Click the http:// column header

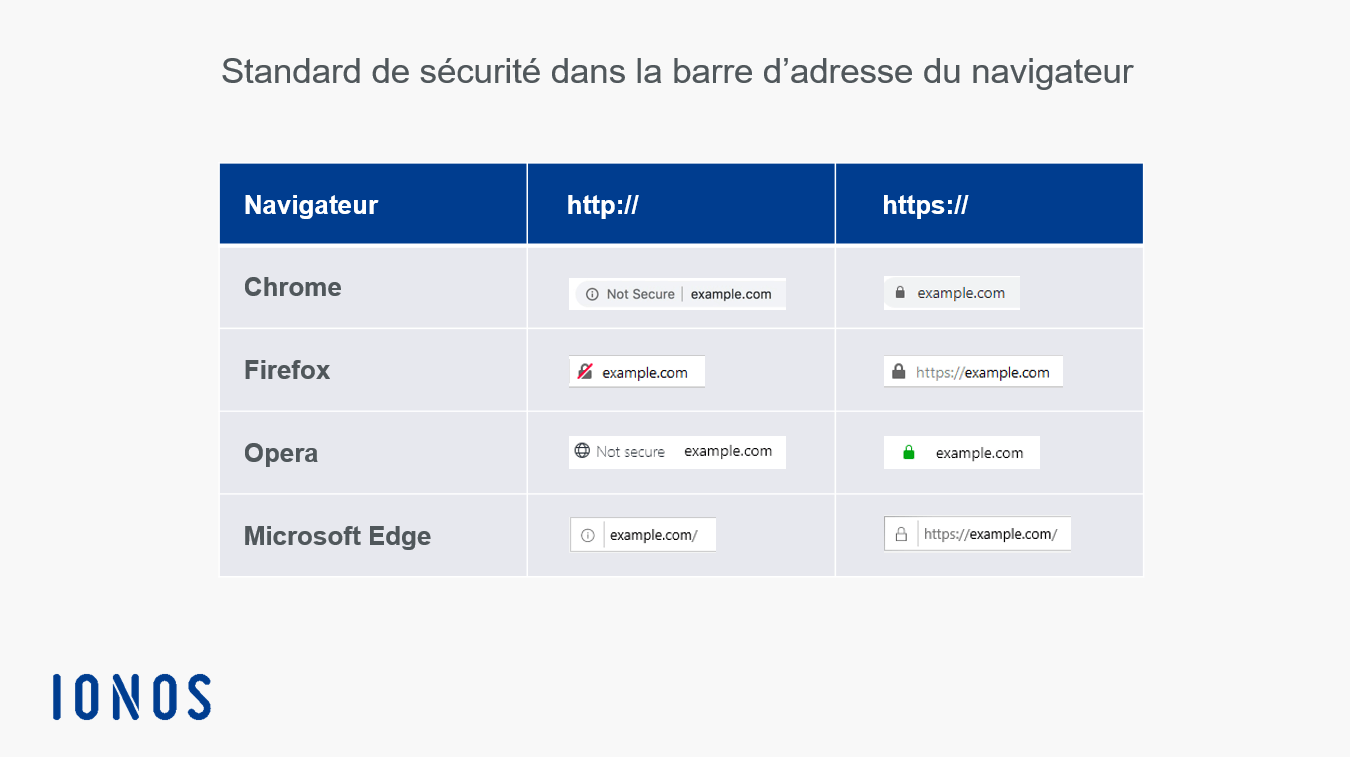tap(603, 205)
